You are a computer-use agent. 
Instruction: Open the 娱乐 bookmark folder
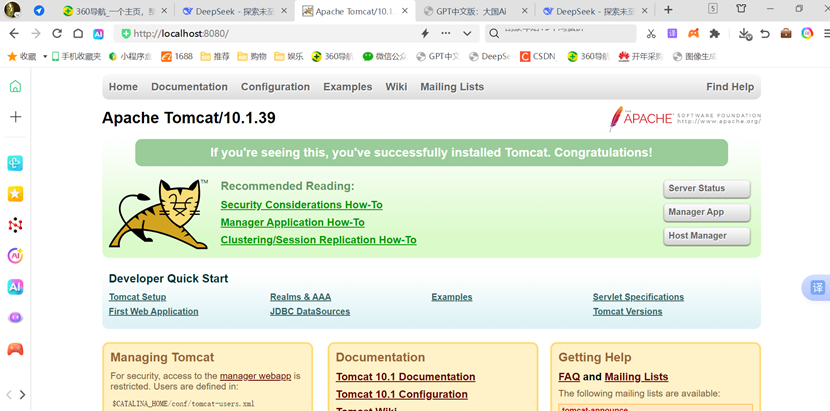point(289,56)
